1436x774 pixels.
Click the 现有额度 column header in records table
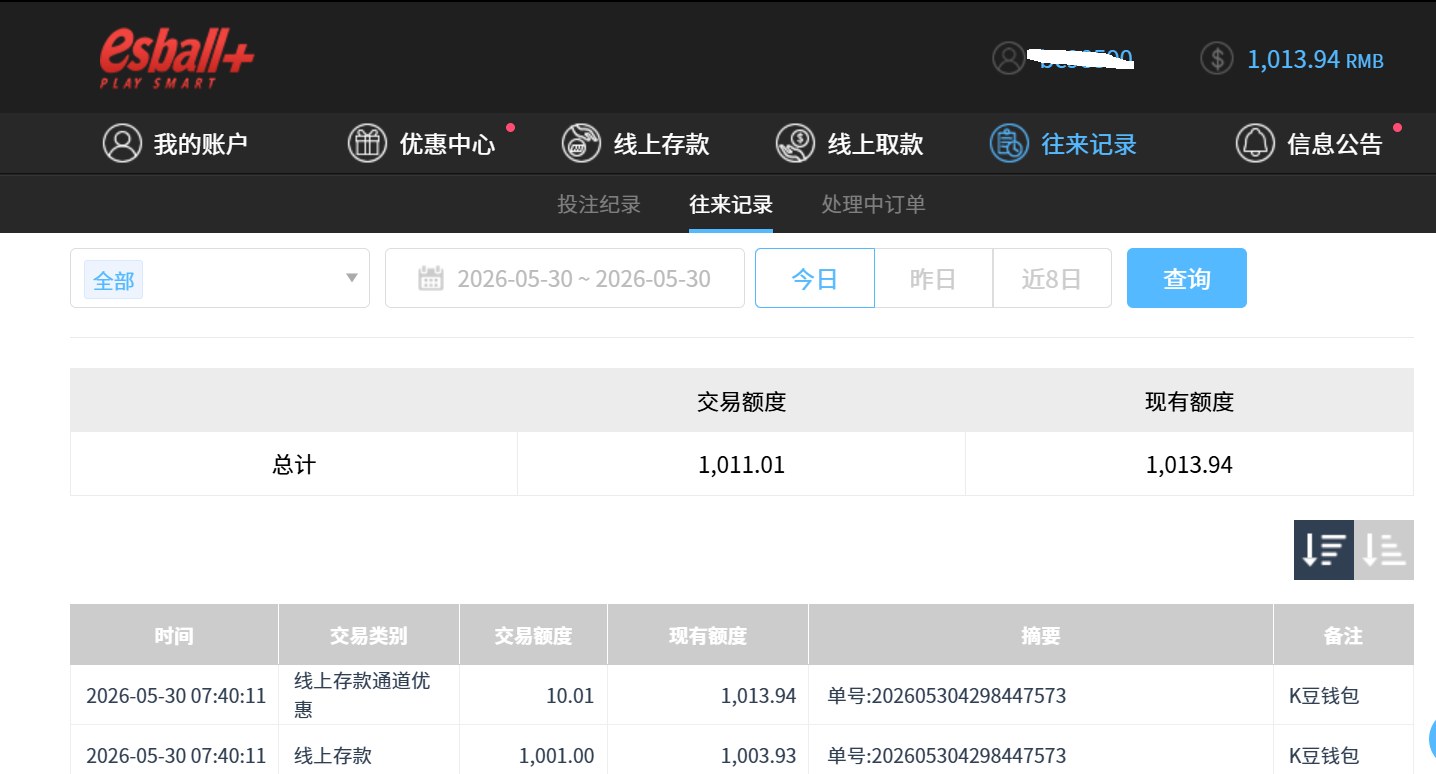click(708, 635)
